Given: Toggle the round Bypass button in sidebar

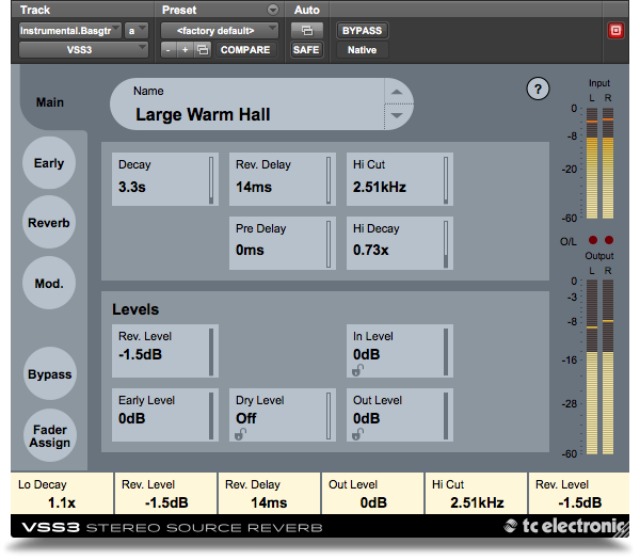Looking at the screenshot, I should (x=49, y=373).
